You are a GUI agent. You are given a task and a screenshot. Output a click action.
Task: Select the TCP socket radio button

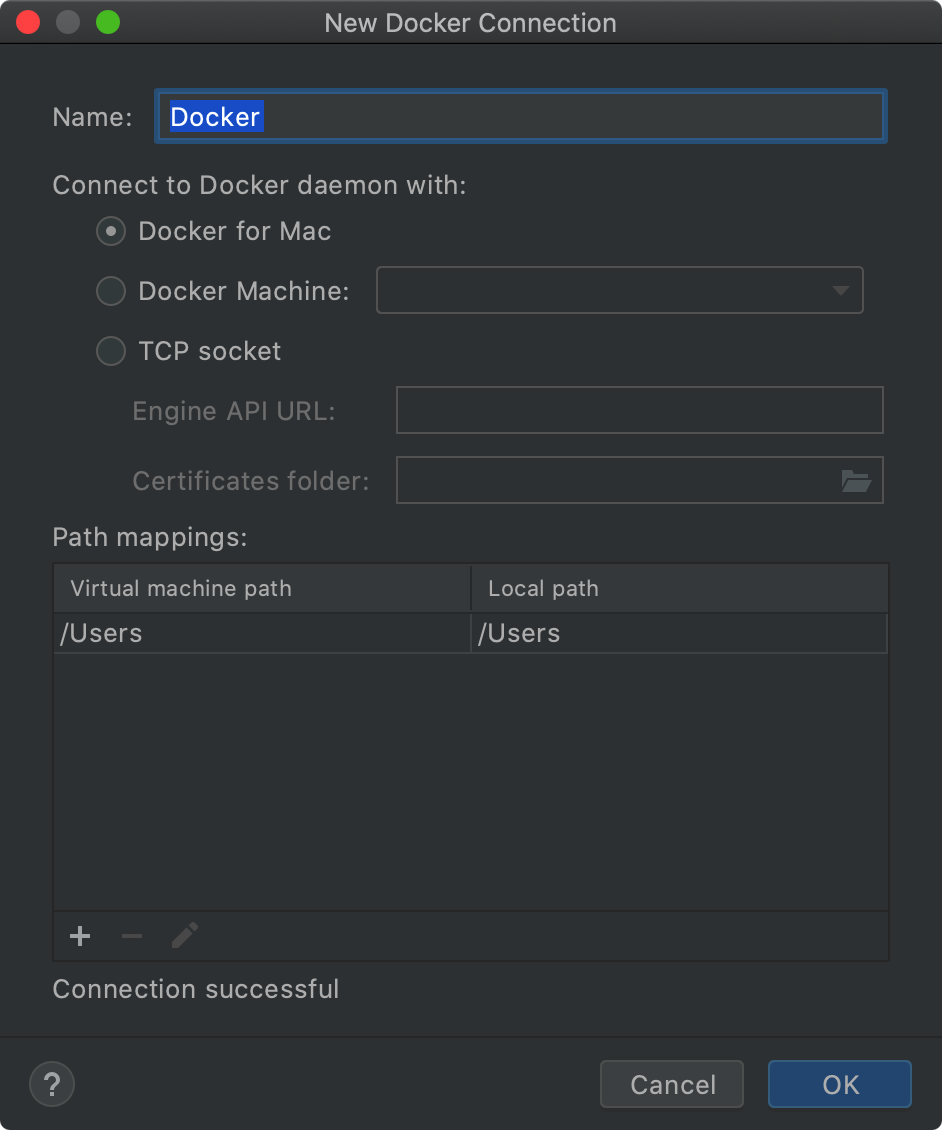tap(111, 351)
